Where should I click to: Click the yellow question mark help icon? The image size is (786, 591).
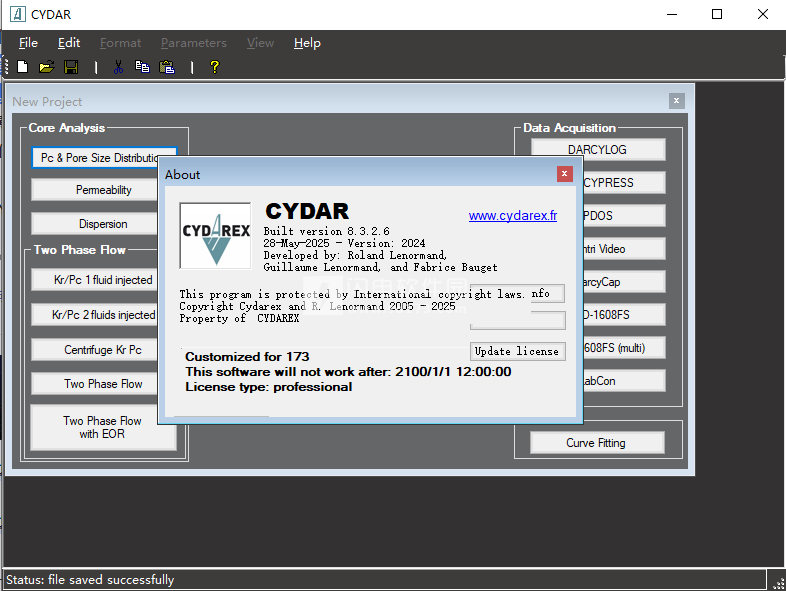point(215,67)
